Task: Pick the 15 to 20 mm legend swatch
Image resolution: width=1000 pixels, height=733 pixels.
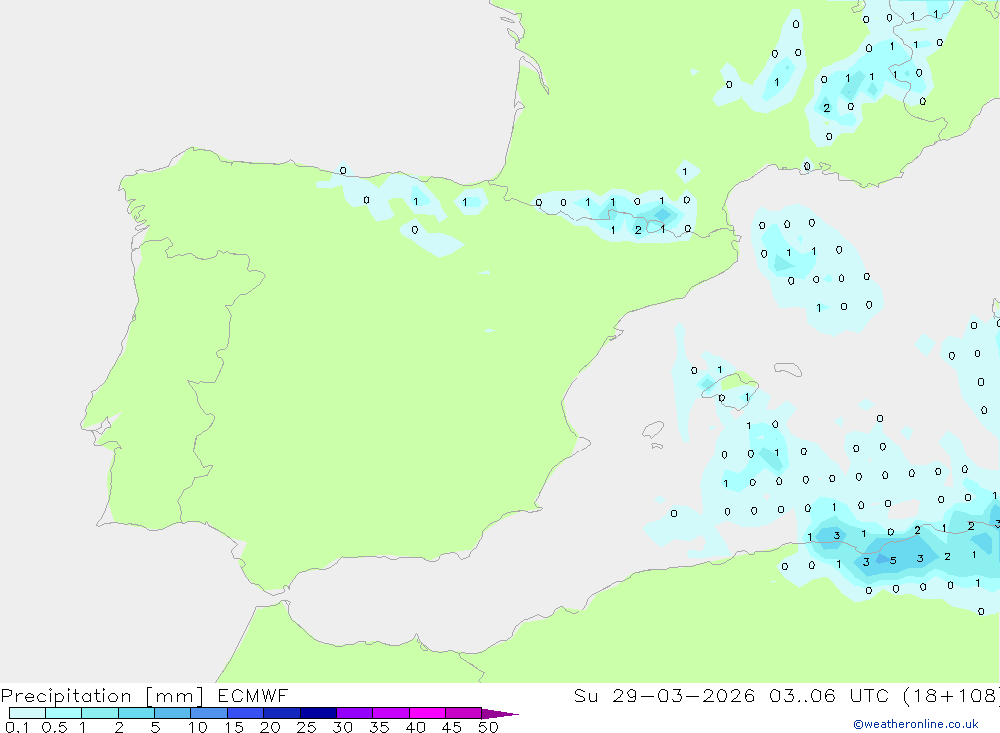Action: [x=245, y=713]
